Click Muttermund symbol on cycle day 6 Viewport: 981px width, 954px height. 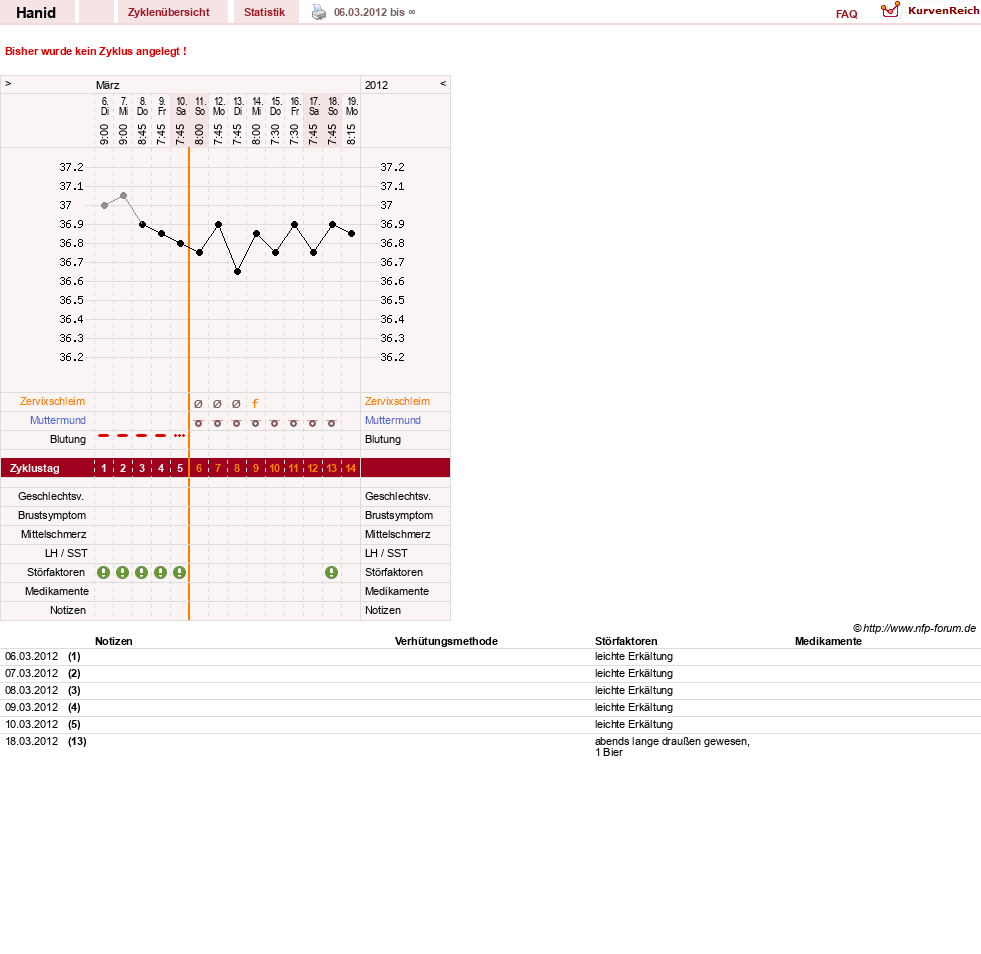click(198, 424)
